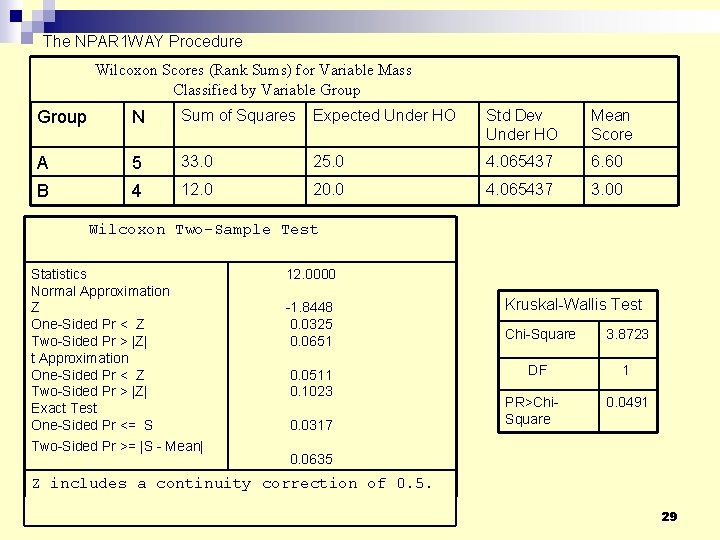Select 'Sum of Squares' column header
Screen dimensions: 720x540
238,115
